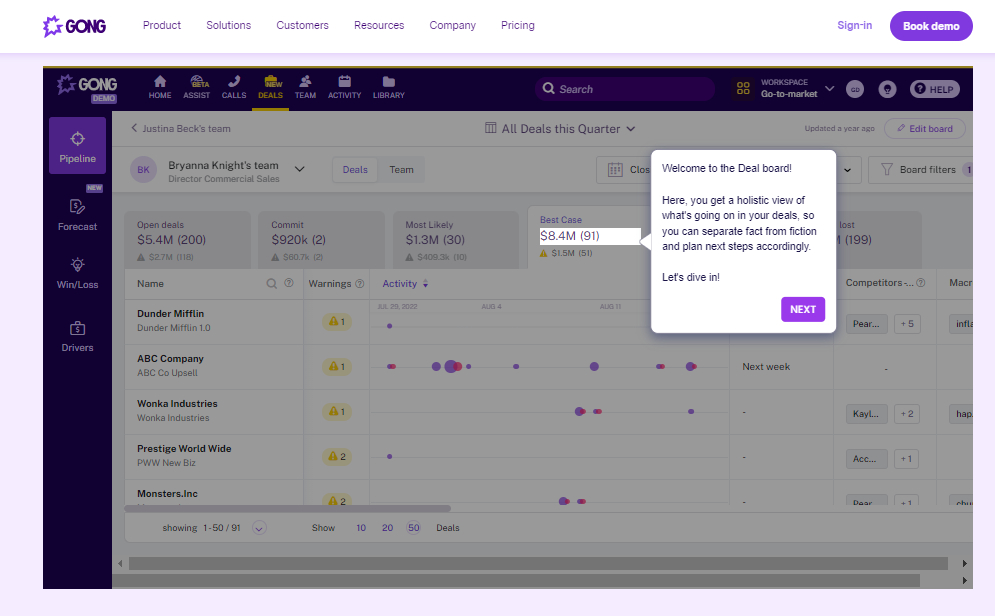Select the Deals tab in the navigation
The width and height of the screenshot is (995, 616).
point(269,88)
